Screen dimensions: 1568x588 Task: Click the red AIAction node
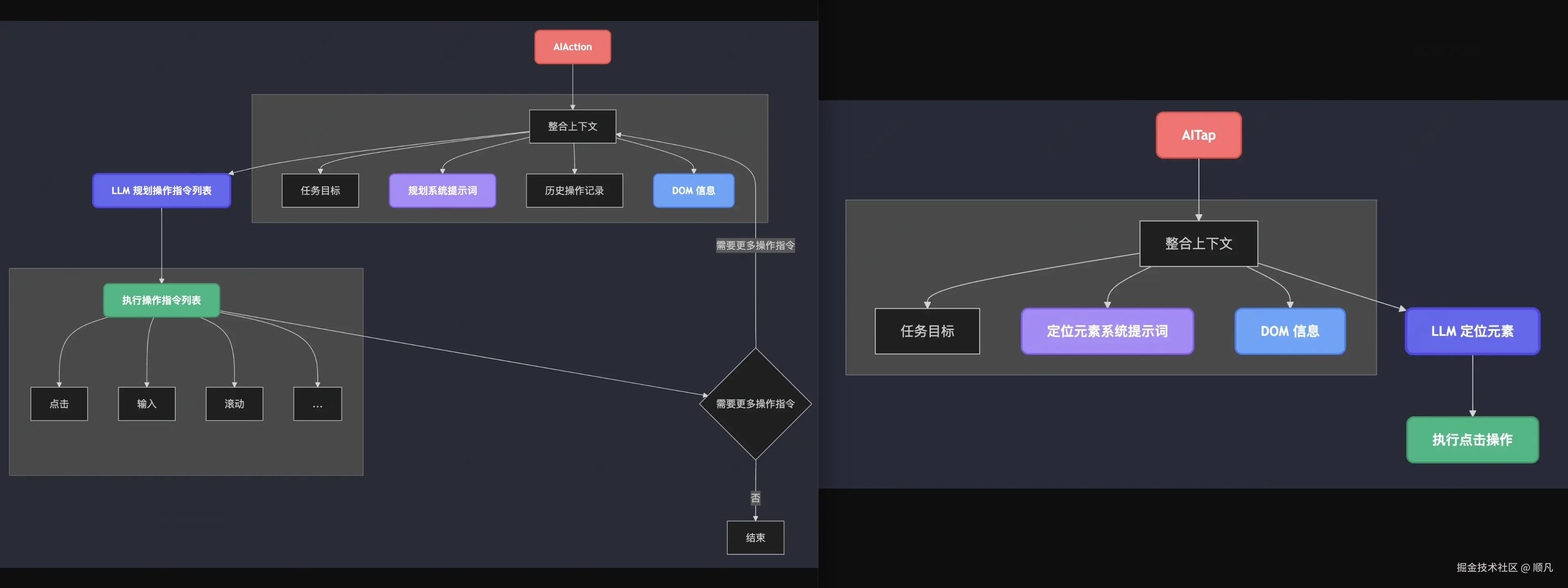pyautogui.click(x=572, y=47)
